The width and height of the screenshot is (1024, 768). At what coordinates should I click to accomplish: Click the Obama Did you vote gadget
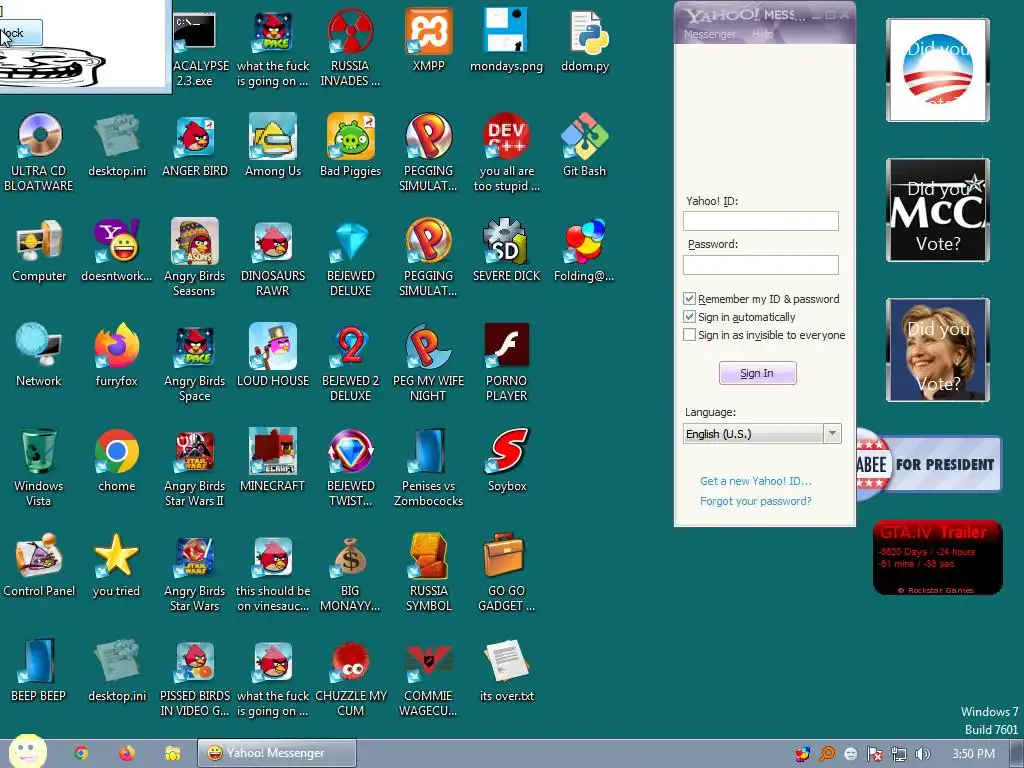pyautogui.click(x=938, y=70)
